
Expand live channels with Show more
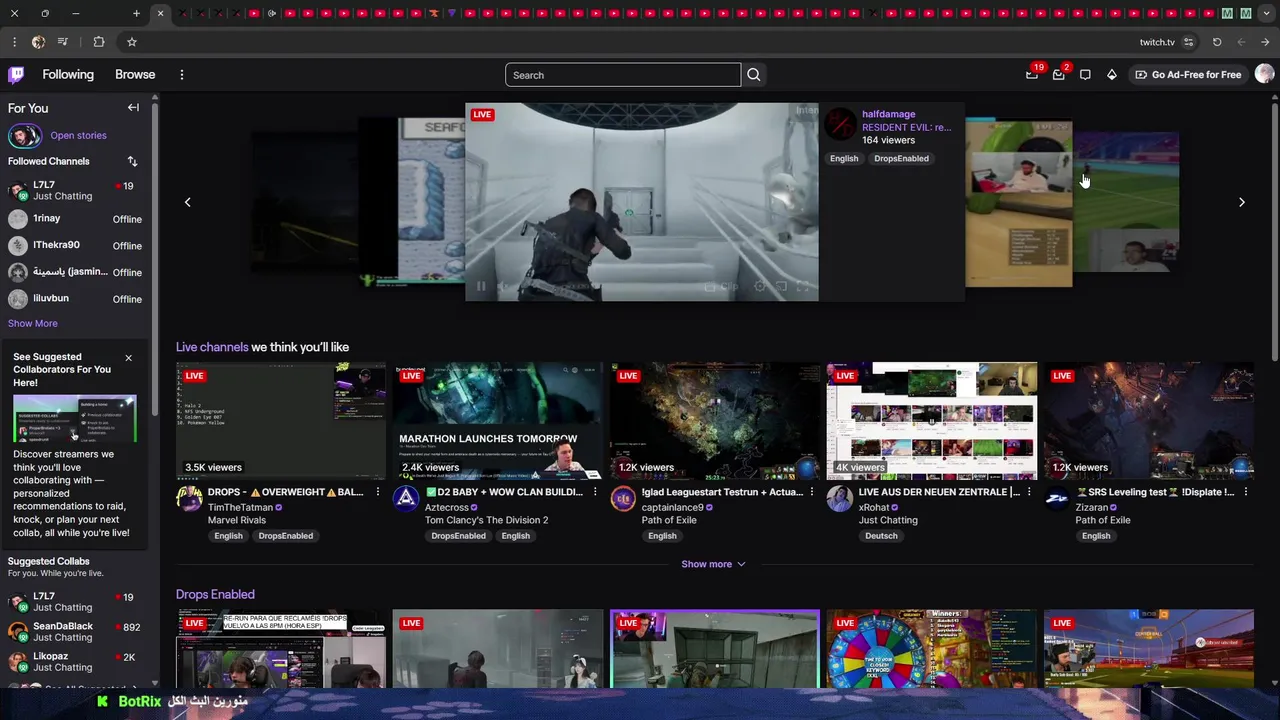[713, 564]
